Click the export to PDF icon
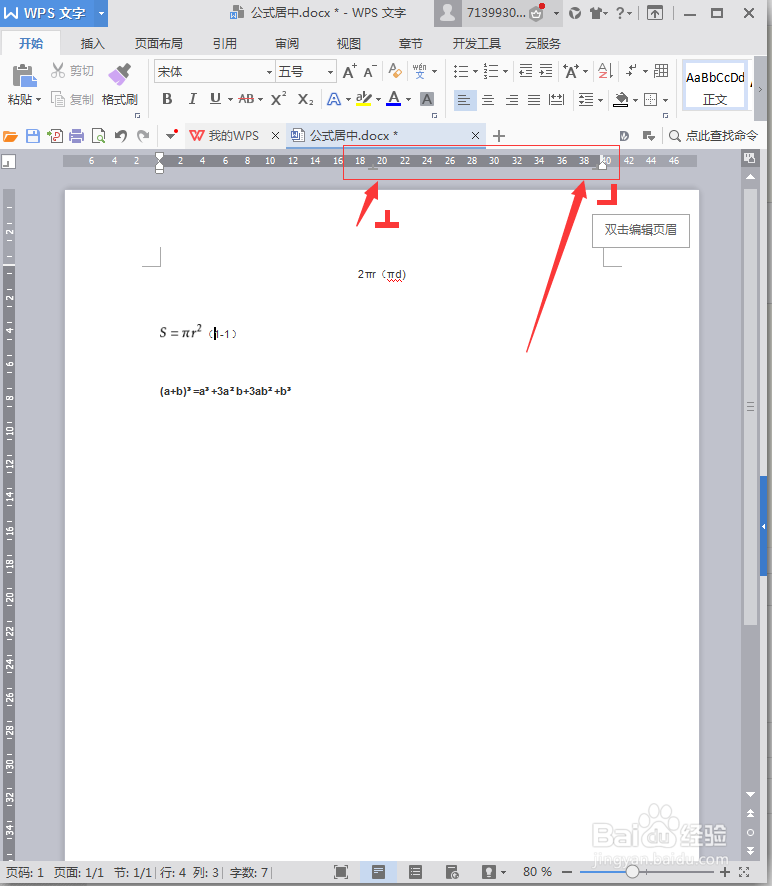 point(55,136)
